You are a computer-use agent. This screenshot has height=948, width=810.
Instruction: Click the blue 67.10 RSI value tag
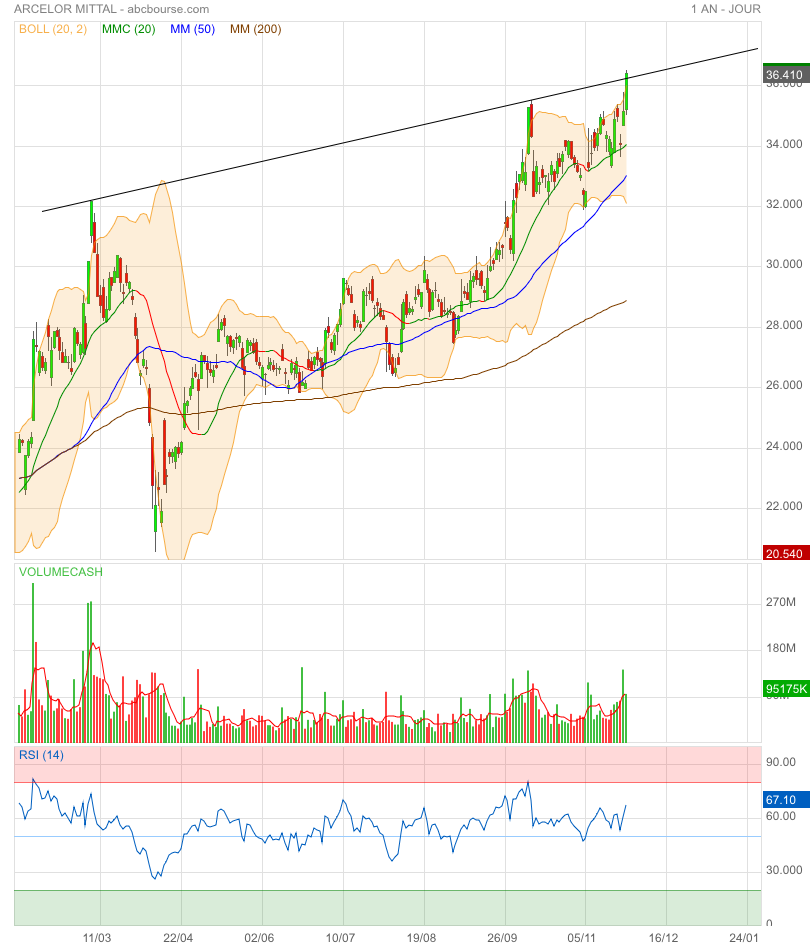click(783, 800)
